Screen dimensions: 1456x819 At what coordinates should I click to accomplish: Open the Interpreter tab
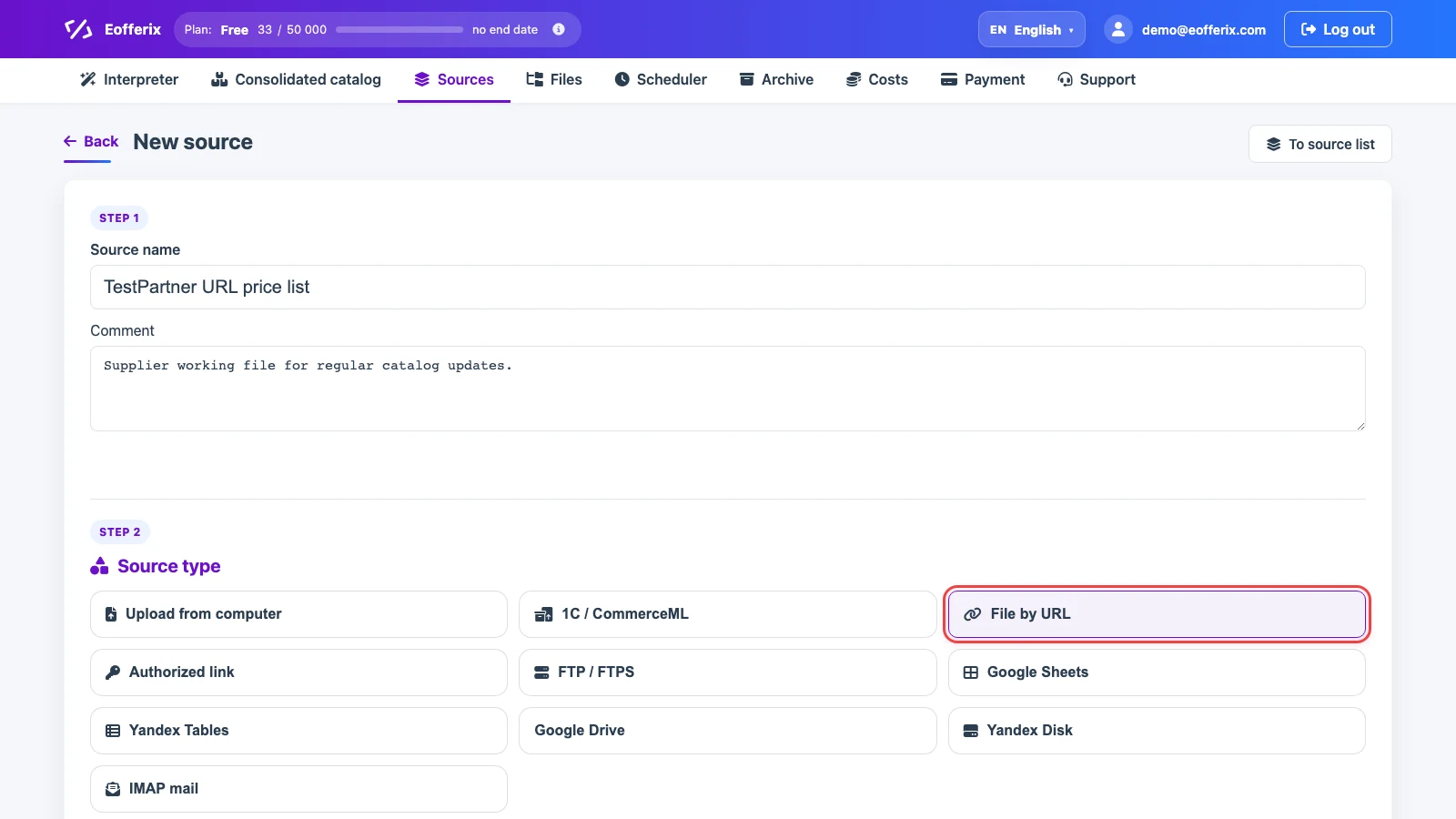(x=129, y=79)
